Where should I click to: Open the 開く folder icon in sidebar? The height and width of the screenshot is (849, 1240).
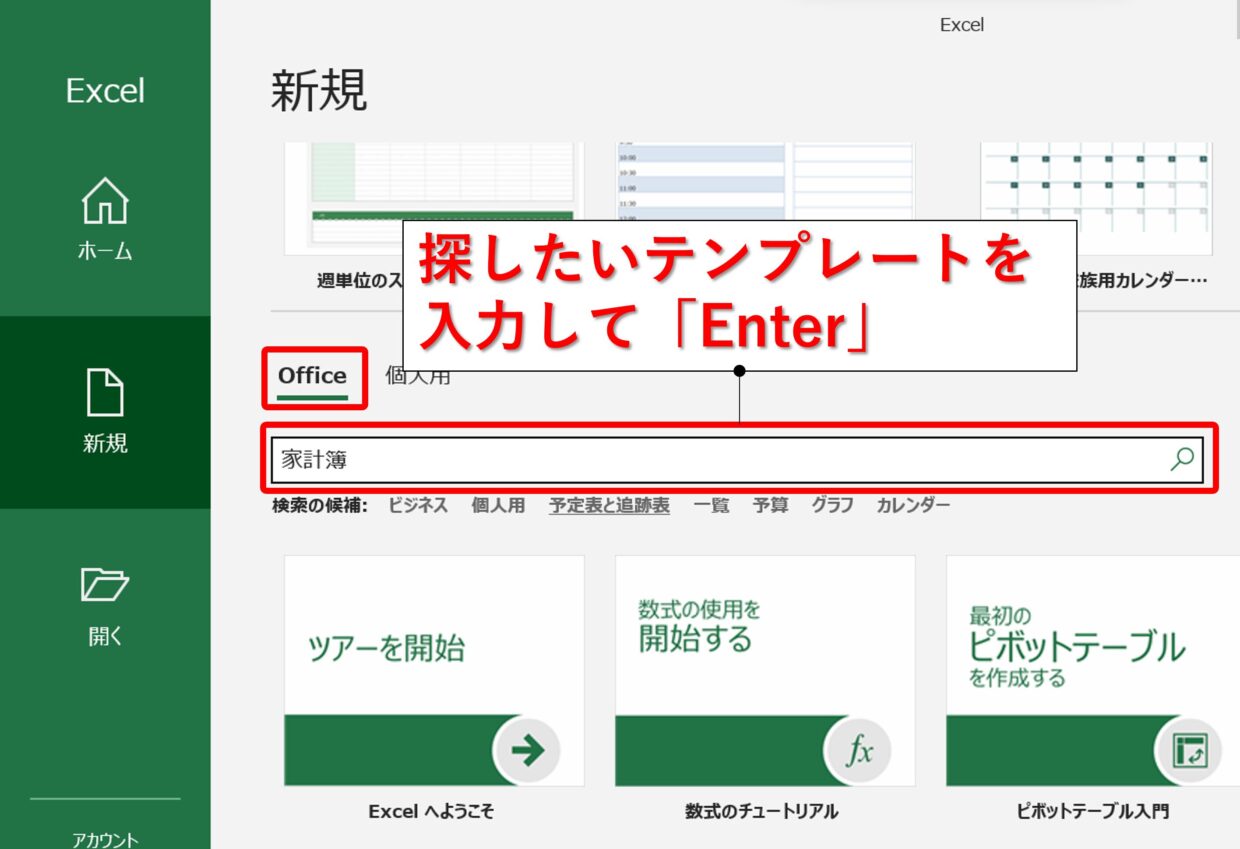105,584
